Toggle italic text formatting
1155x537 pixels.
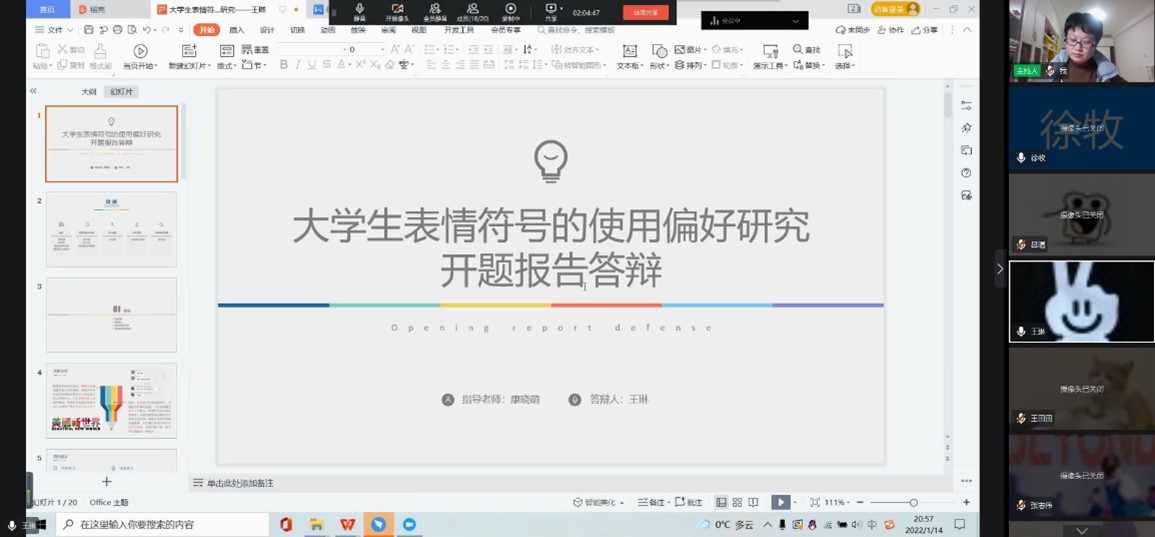[x=298, y=65]
